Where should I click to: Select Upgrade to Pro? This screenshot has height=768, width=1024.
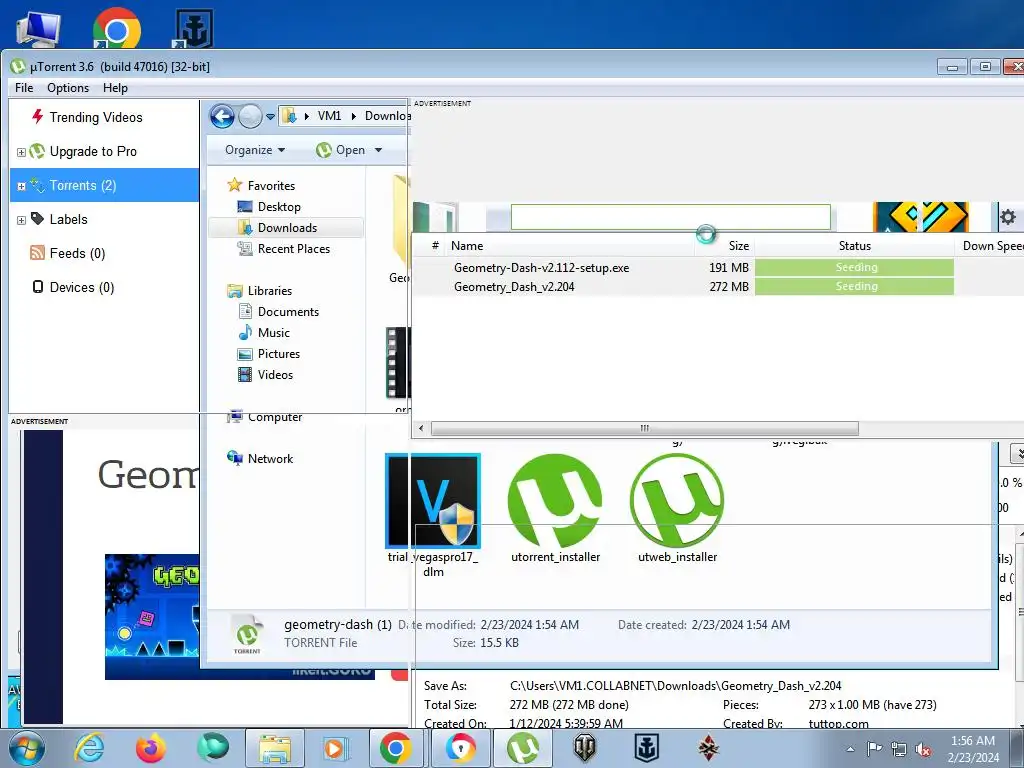click(x=93, y=152)
